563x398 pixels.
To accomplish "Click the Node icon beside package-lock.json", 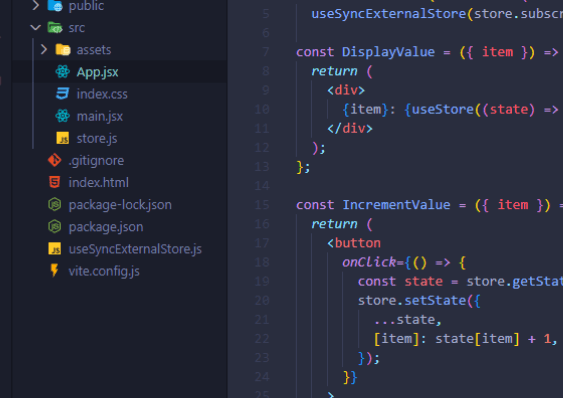I will (x=55, y=205).
